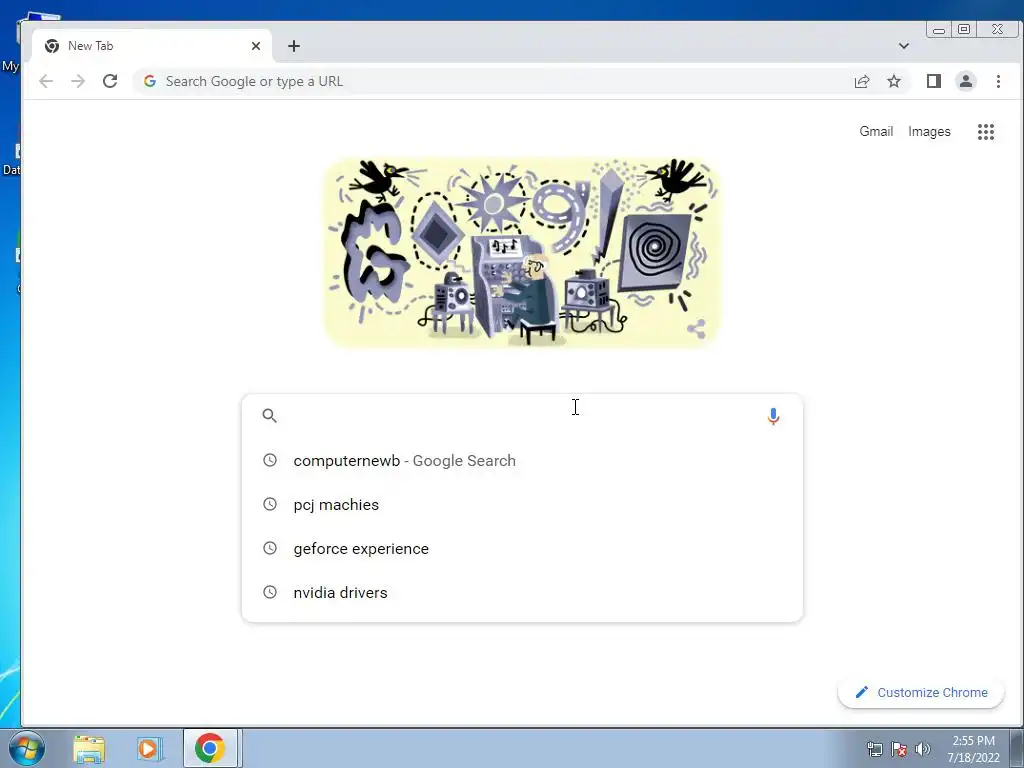Click the Google icon in the address bar
Image resolution: width=1024 pixels, height=768 pixels.
click(150, 81)
